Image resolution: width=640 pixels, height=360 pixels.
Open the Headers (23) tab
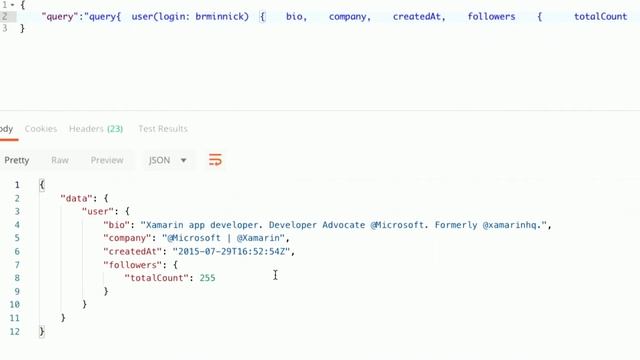(x=96, y=129)
